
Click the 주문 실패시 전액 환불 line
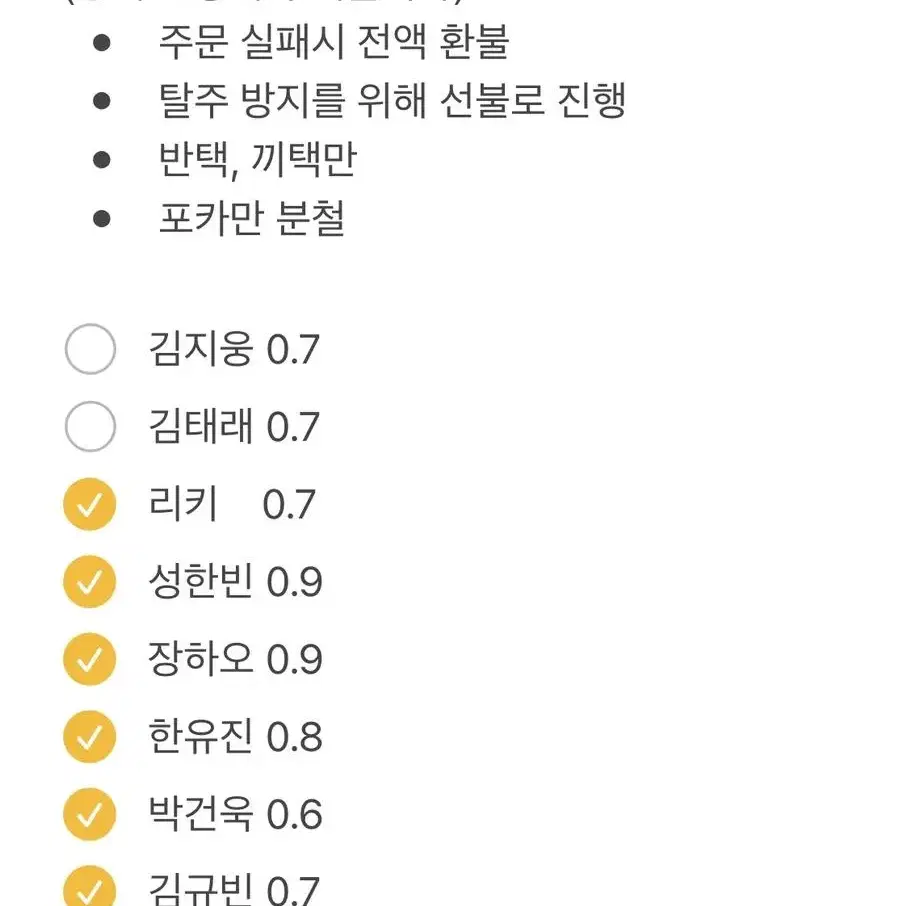pos(334,42)
